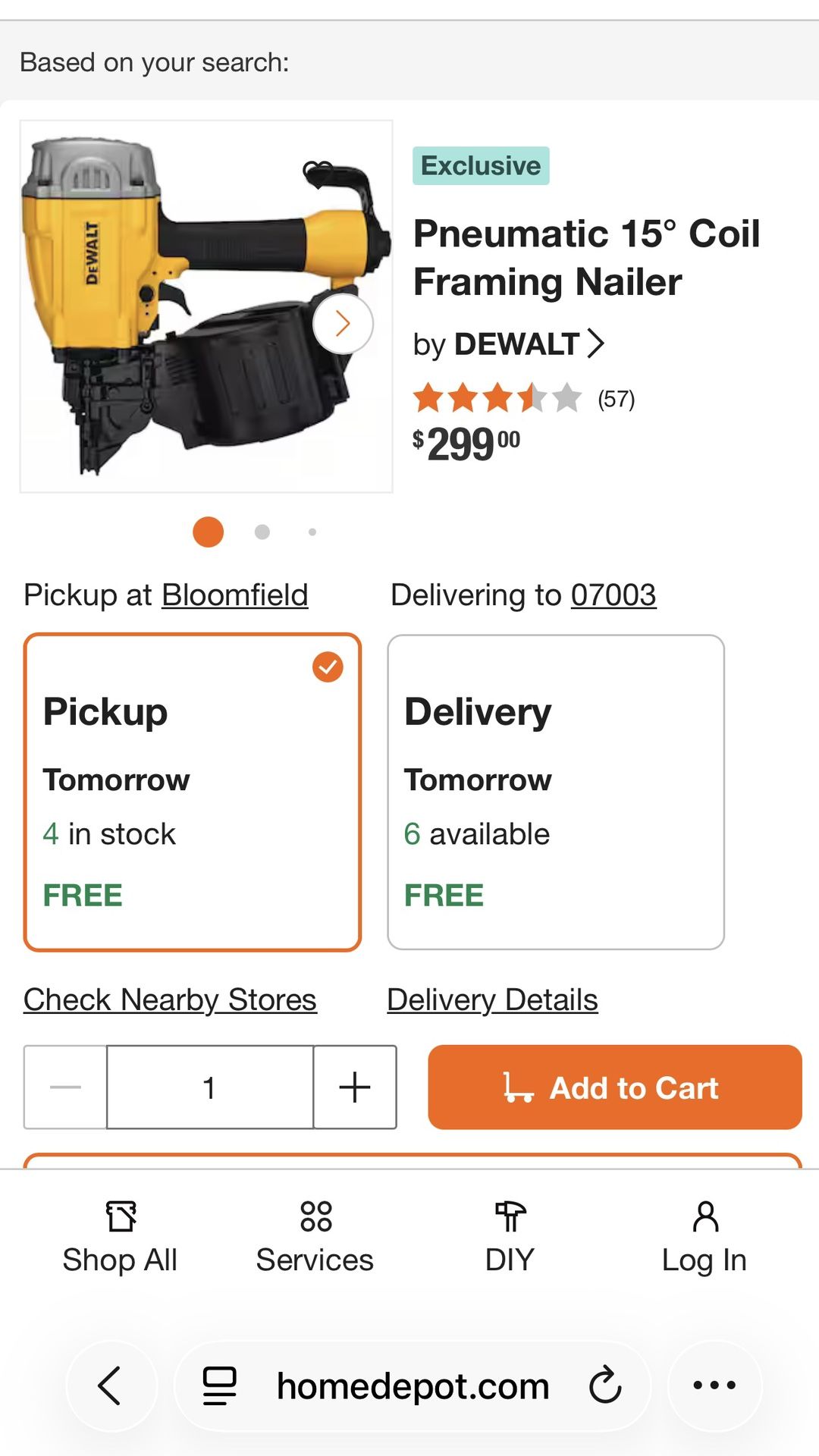Go back using the browser back arrow
Screen dimensions: 819x1456
click(111, 1385)
